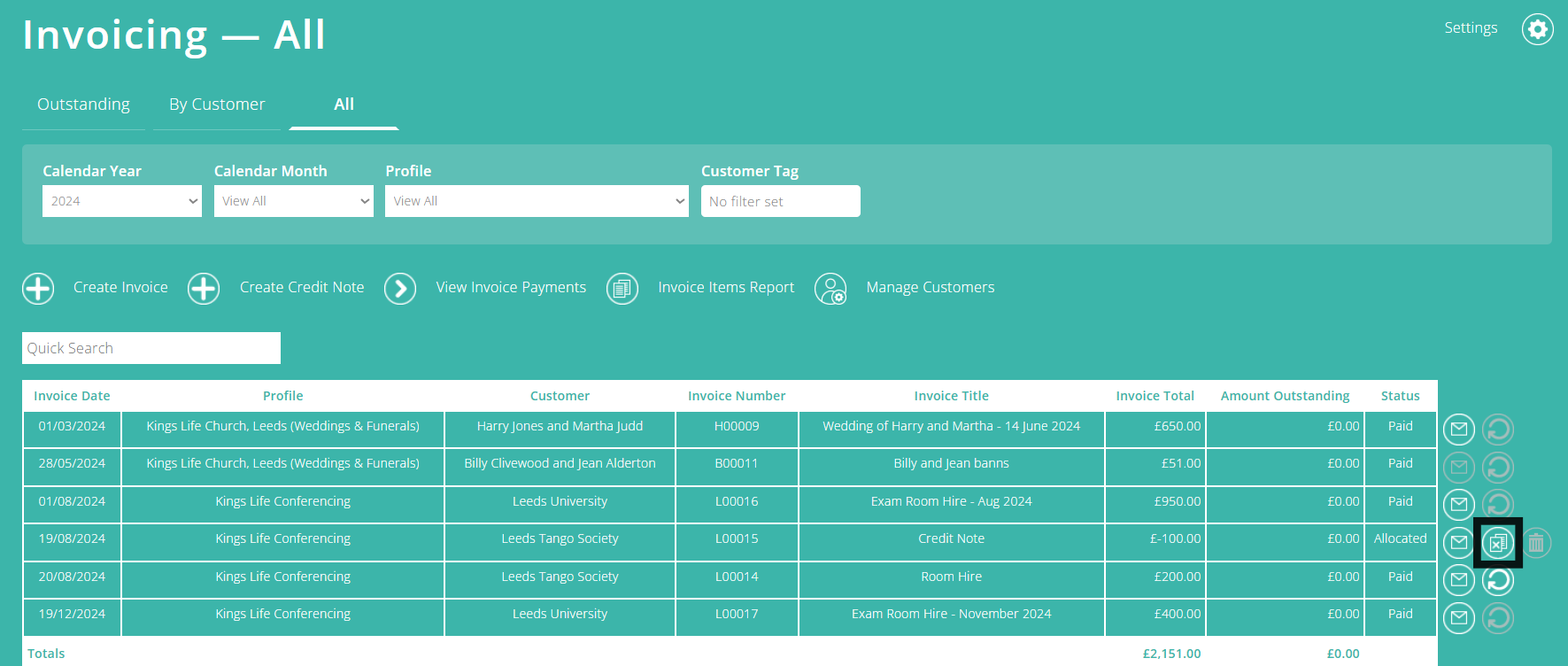
Task: Open the Calendar Month dropdown
Action: pos(294,201)
